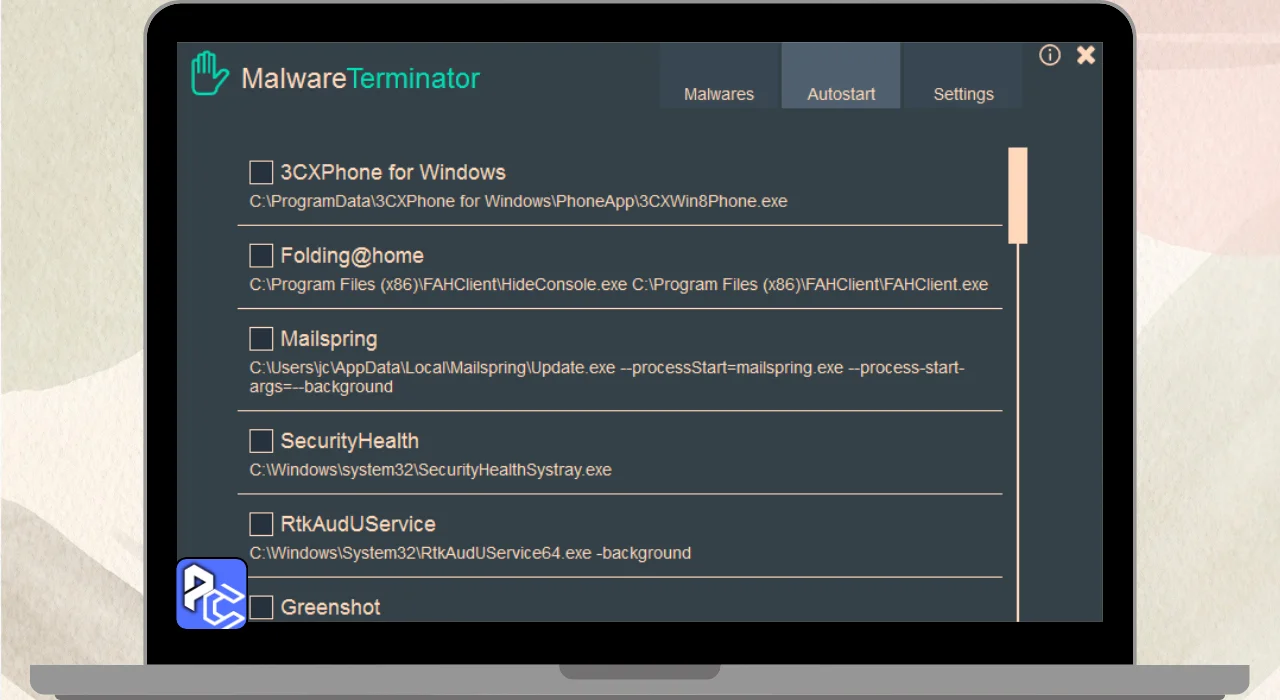This screenshot has height=700, width=1280.
Task: Click the 3CXPhone for Windows entry name
Action: (393, 172)
